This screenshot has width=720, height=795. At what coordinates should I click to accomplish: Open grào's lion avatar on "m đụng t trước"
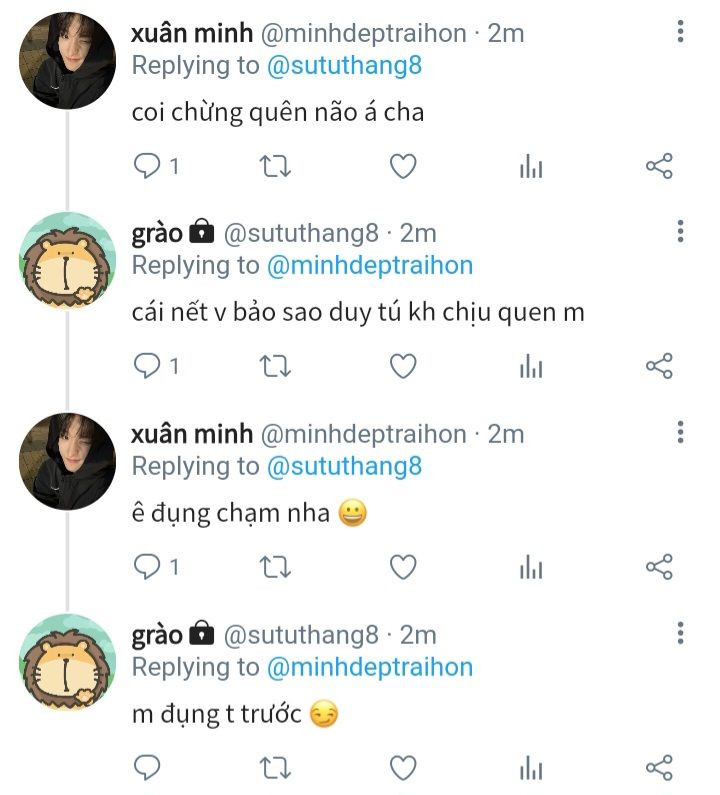coord(68,662)
